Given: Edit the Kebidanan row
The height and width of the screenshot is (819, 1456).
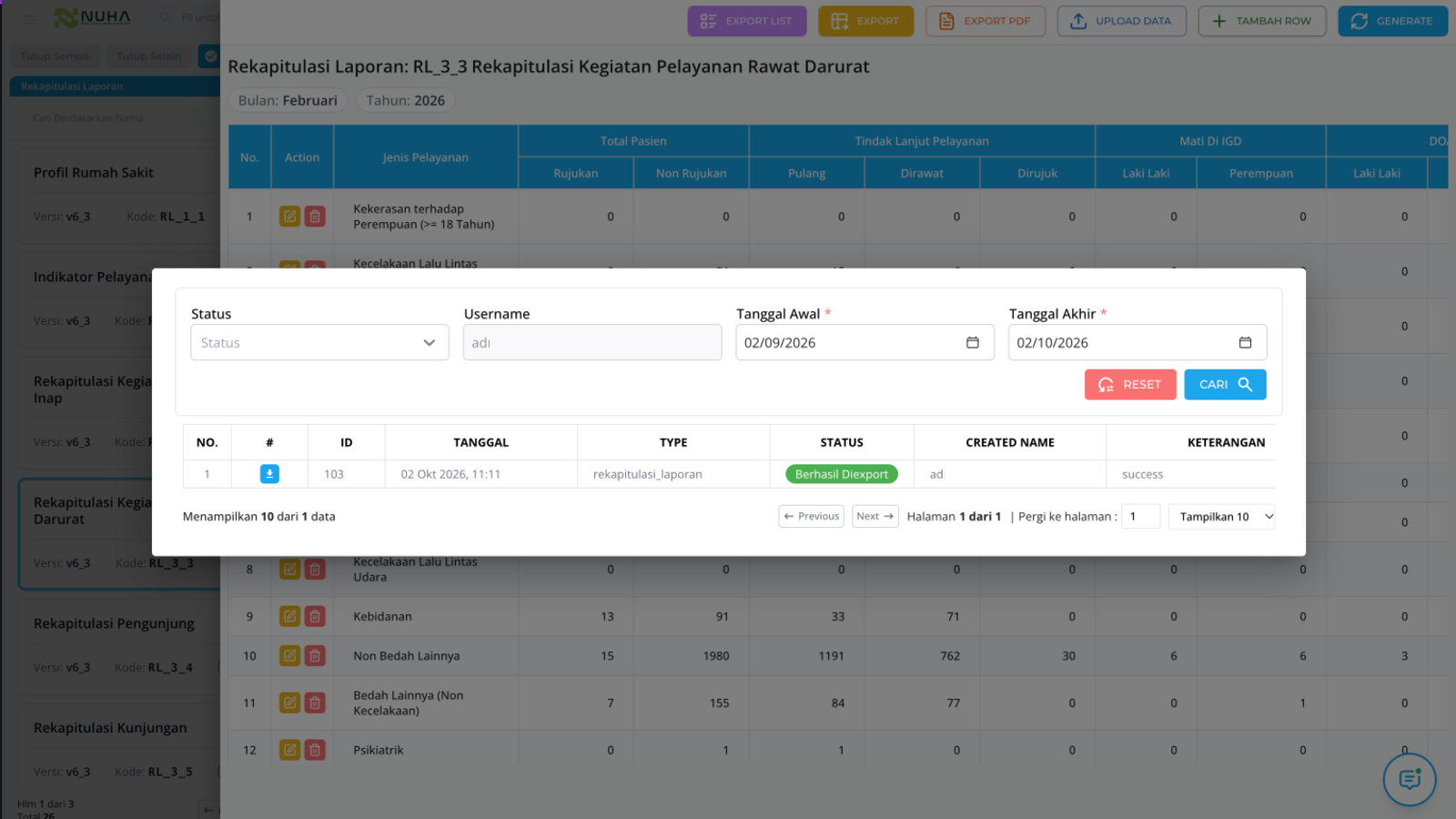Looking at the screenshot, I should (289, 616).
